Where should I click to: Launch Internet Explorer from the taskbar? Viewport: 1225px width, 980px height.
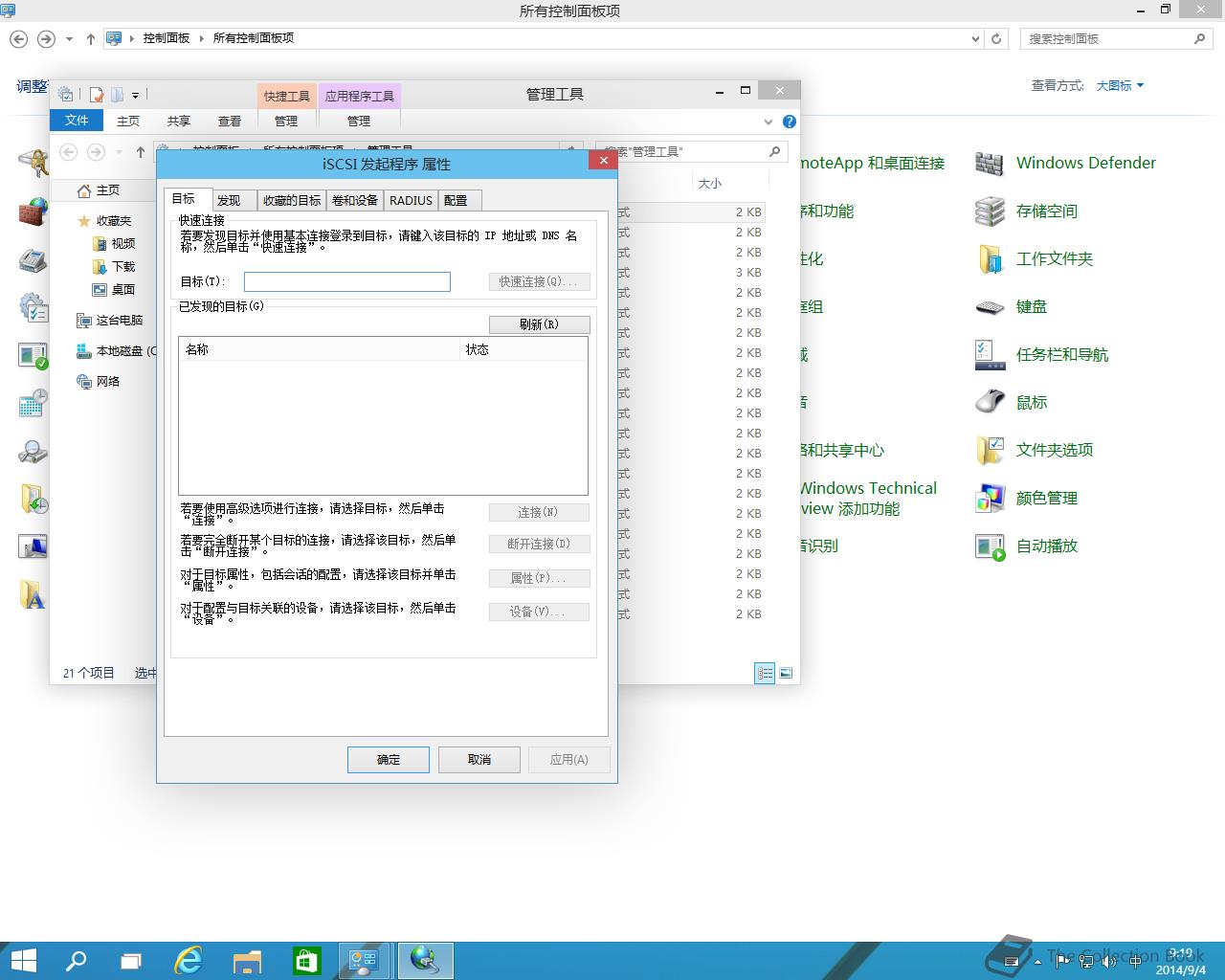pyautogui.click(x=189, y=961)
